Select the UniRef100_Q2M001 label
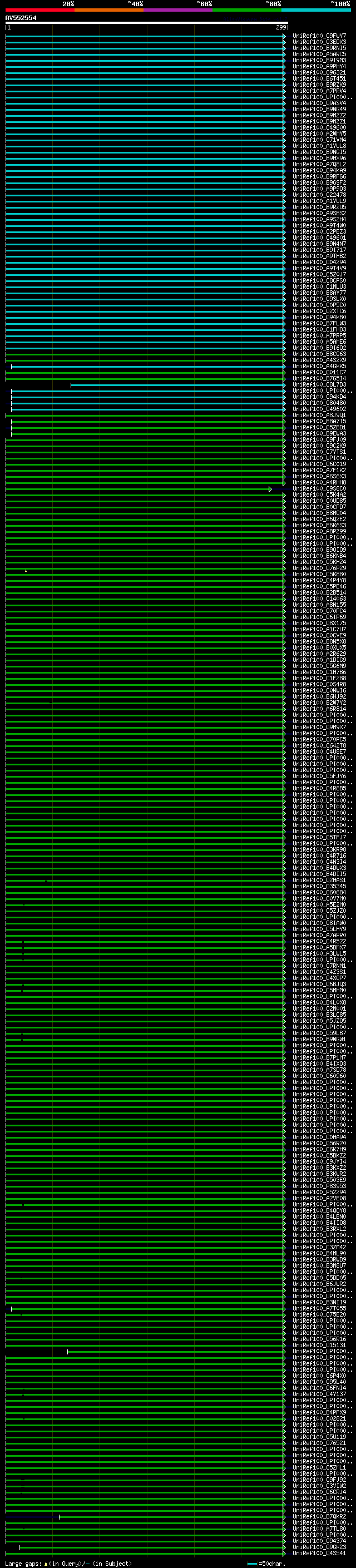This screenshot has height=1568, width=356. pyautogui.click(x=319, y=1008)
